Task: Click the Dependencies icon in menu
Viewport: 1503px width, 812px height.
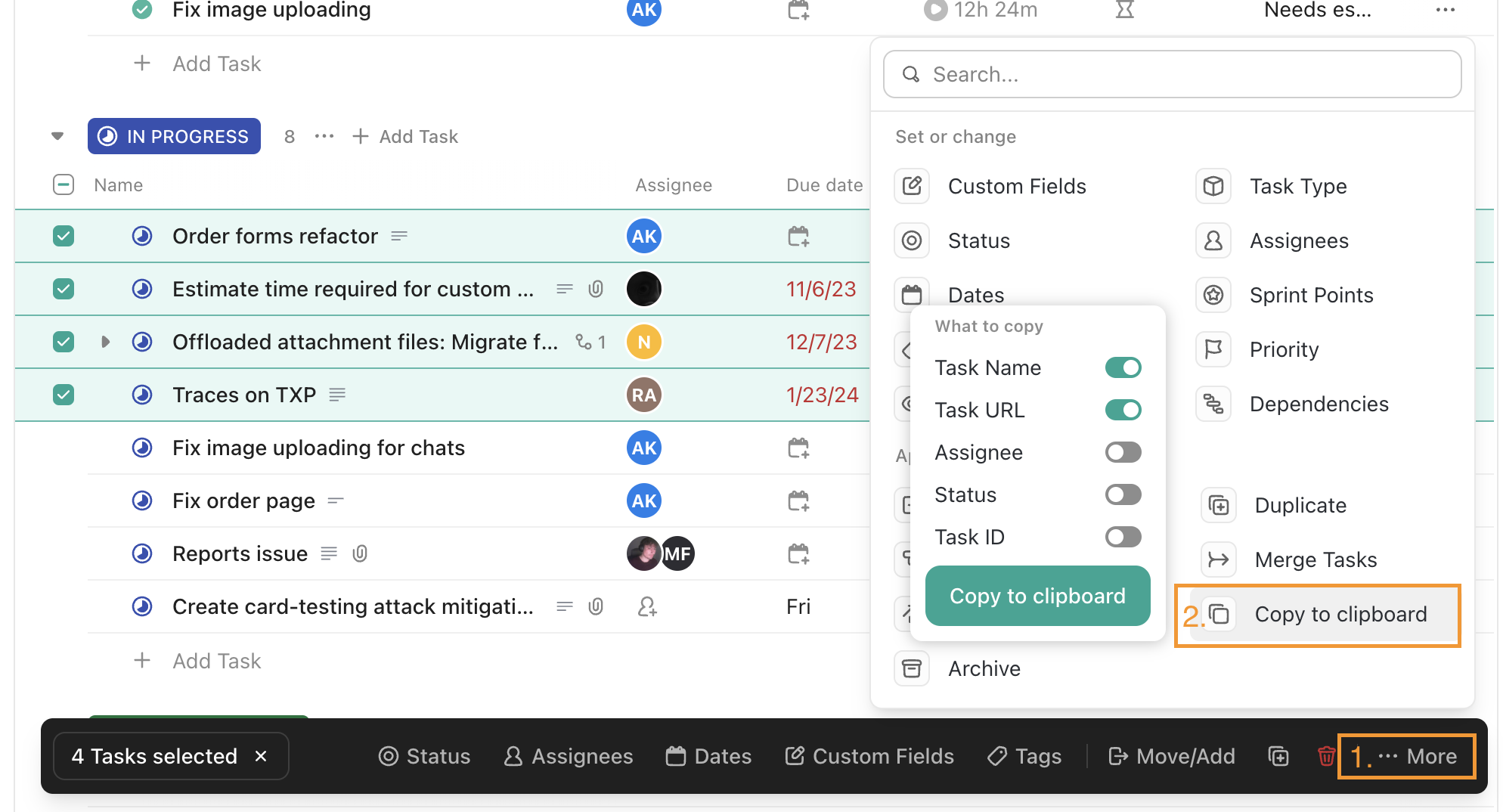Action: [x=1213, y=404]
